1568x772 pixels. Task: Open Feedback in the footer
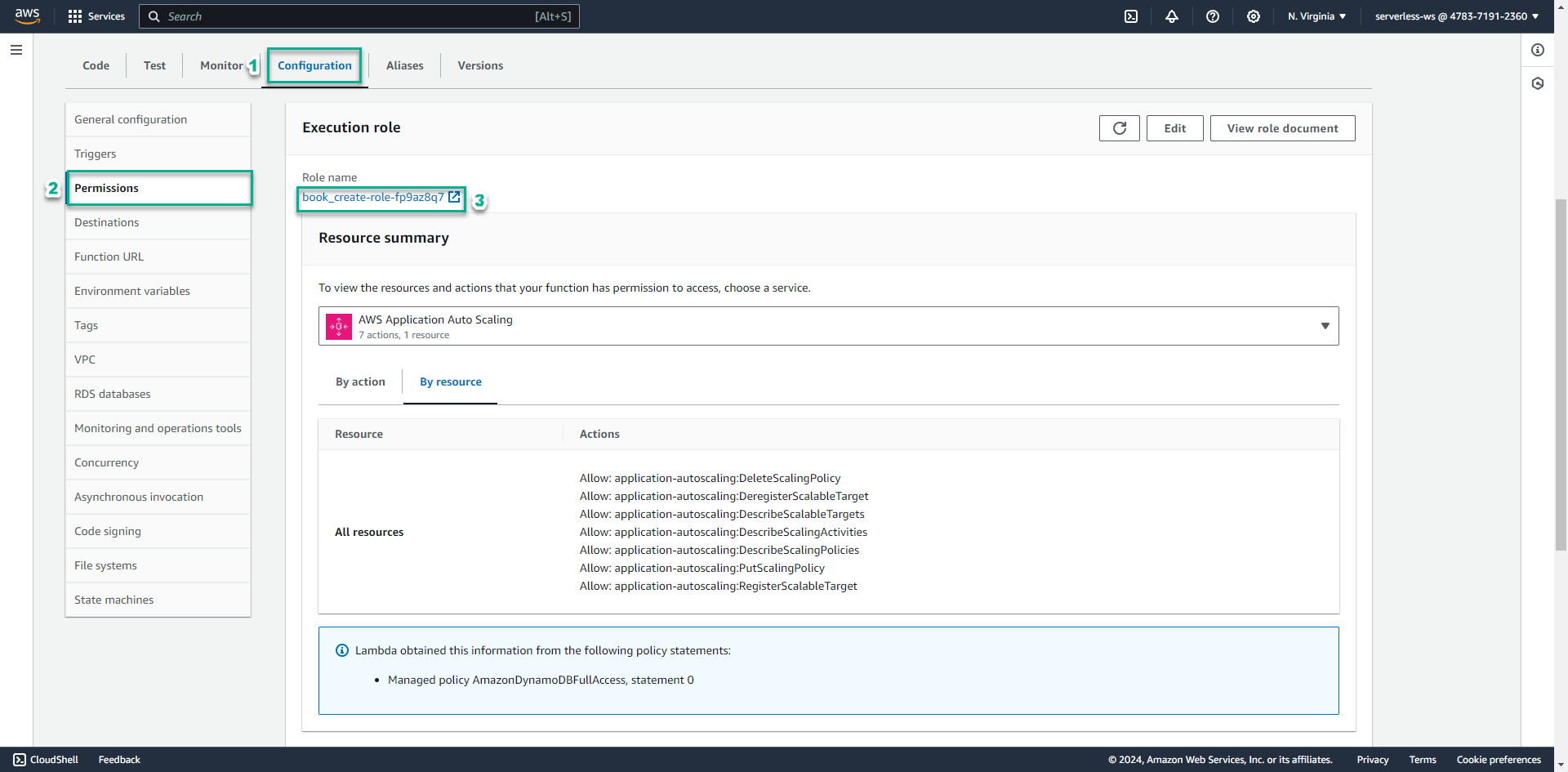click(119, 760)
